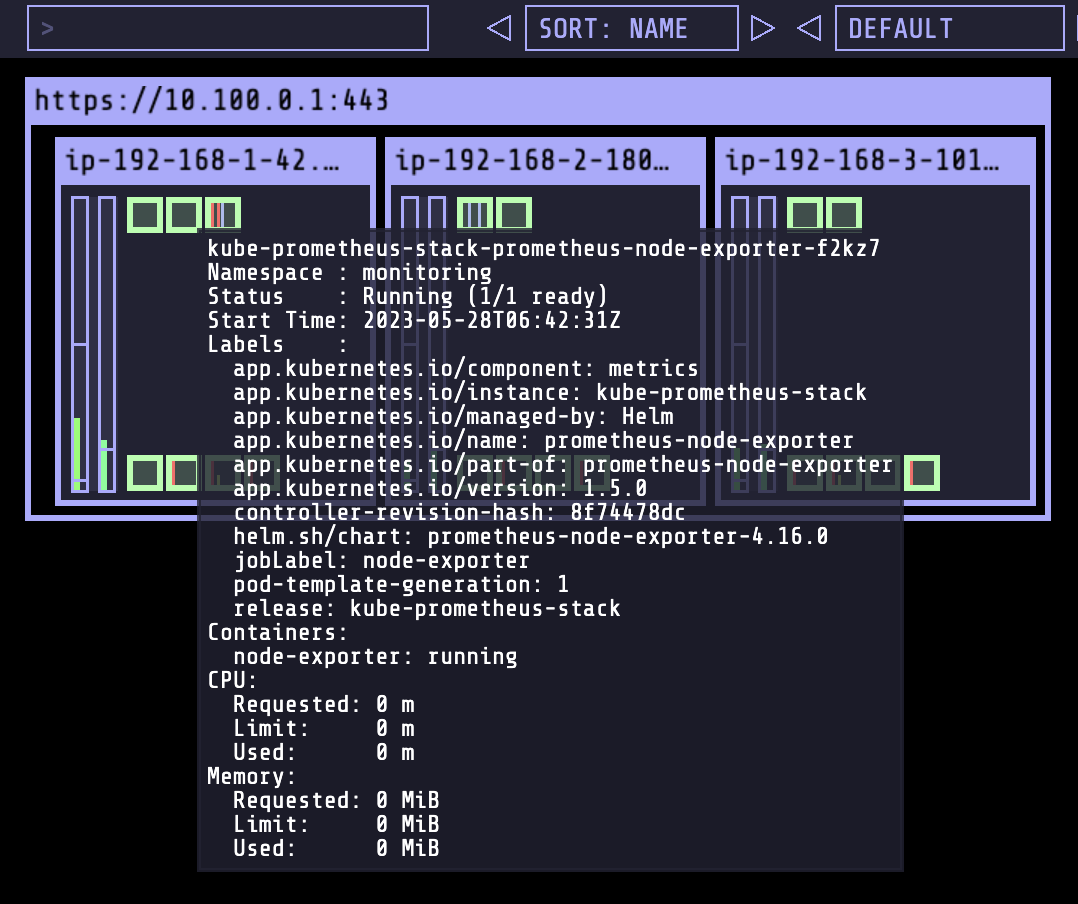Click the Containers: heading
Image resolution: width=1078 pixels, height=904 pixels.
pos(278,633)
